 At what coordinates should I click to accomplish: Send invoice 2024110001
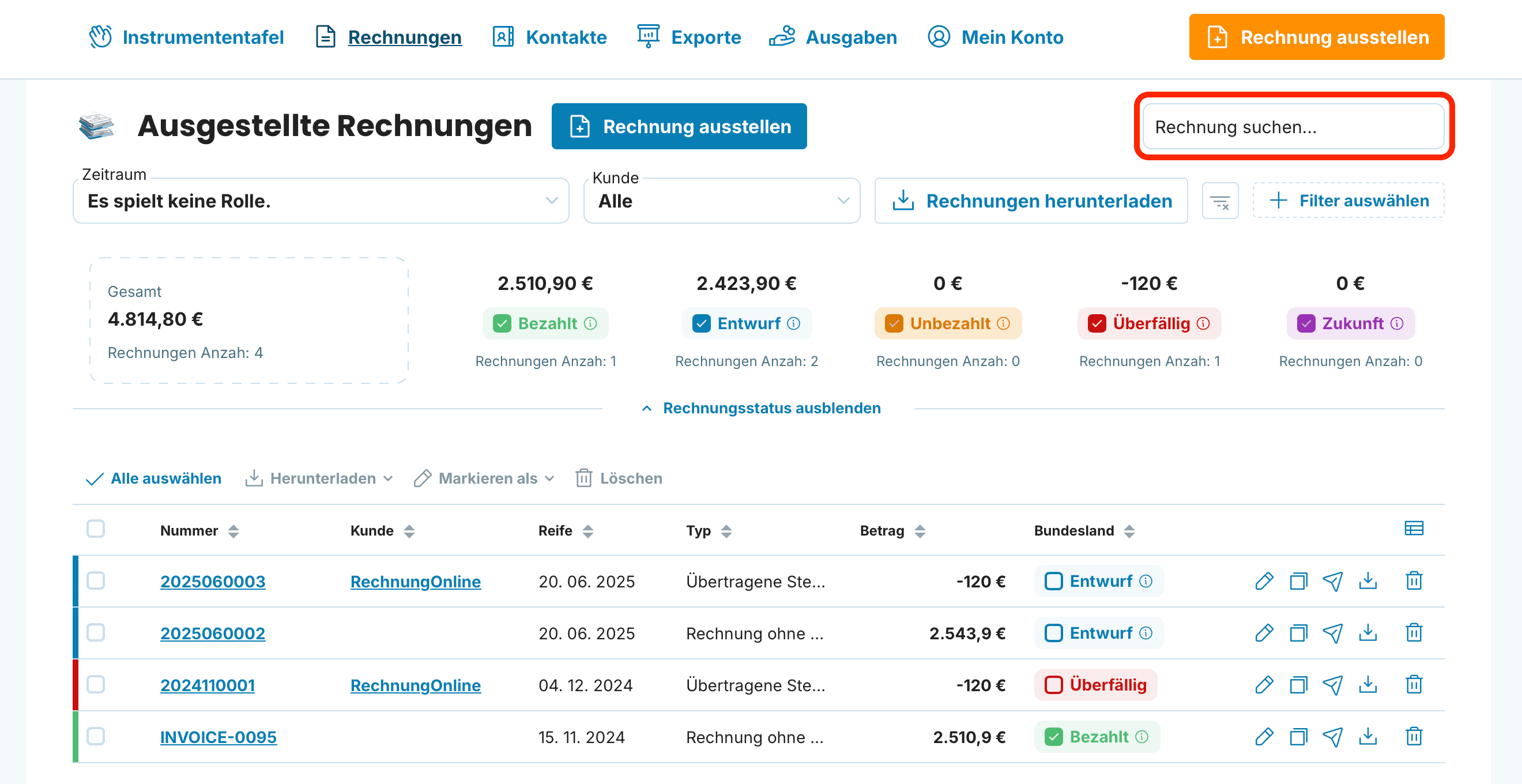click(x=1332, y=685)
